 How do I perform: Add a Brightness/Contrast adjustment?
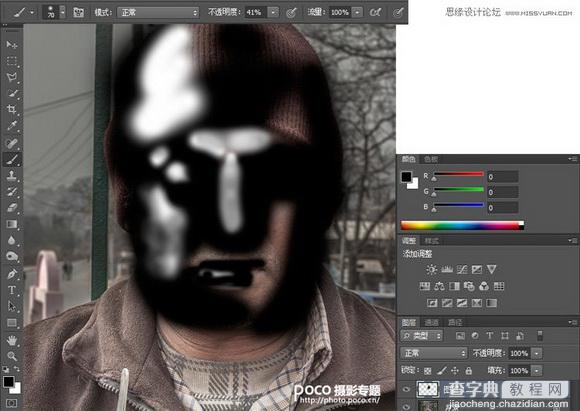click(431, 269)
